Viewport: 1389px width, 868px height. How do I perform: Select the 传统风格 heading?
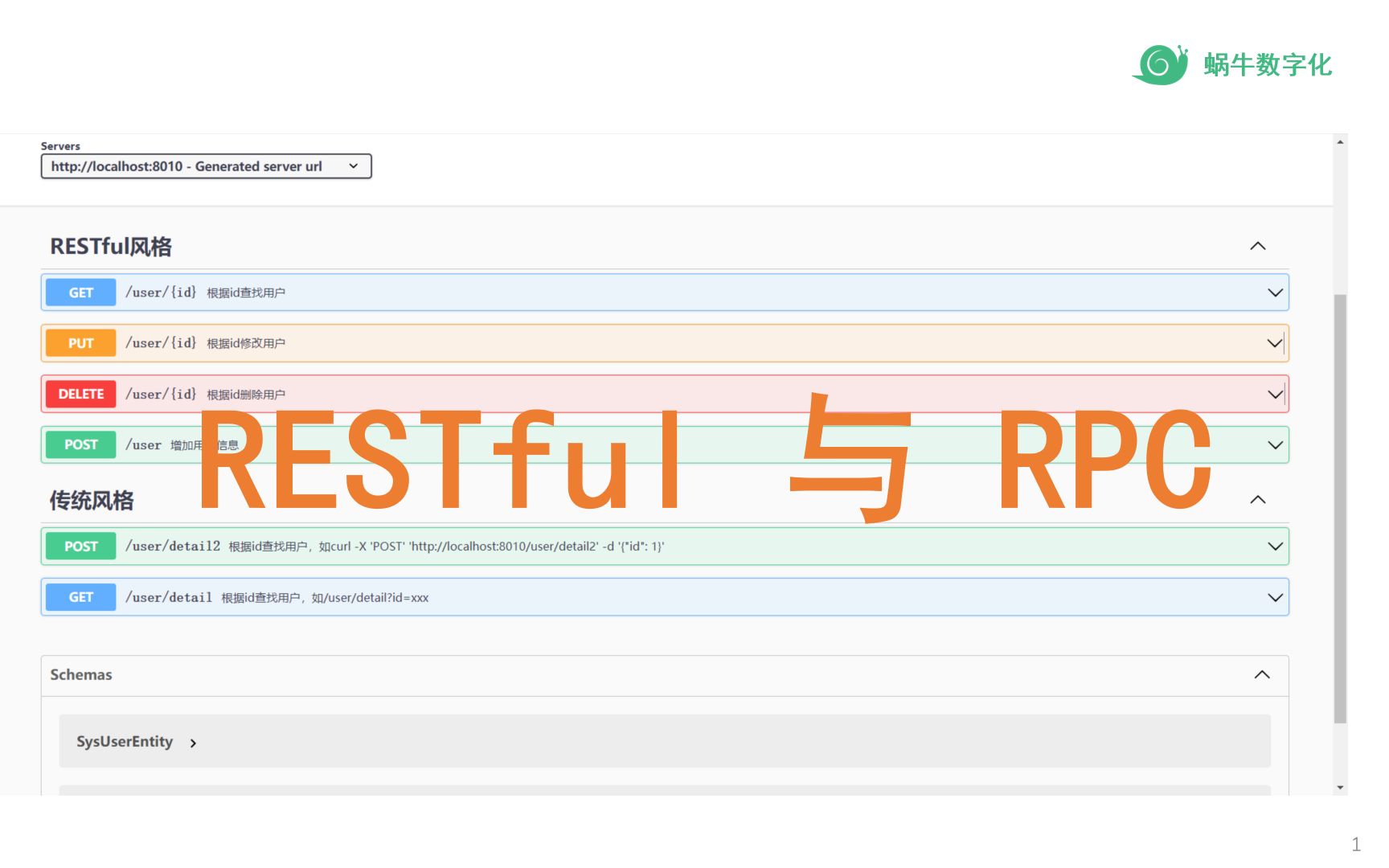(x=92, y=501)
